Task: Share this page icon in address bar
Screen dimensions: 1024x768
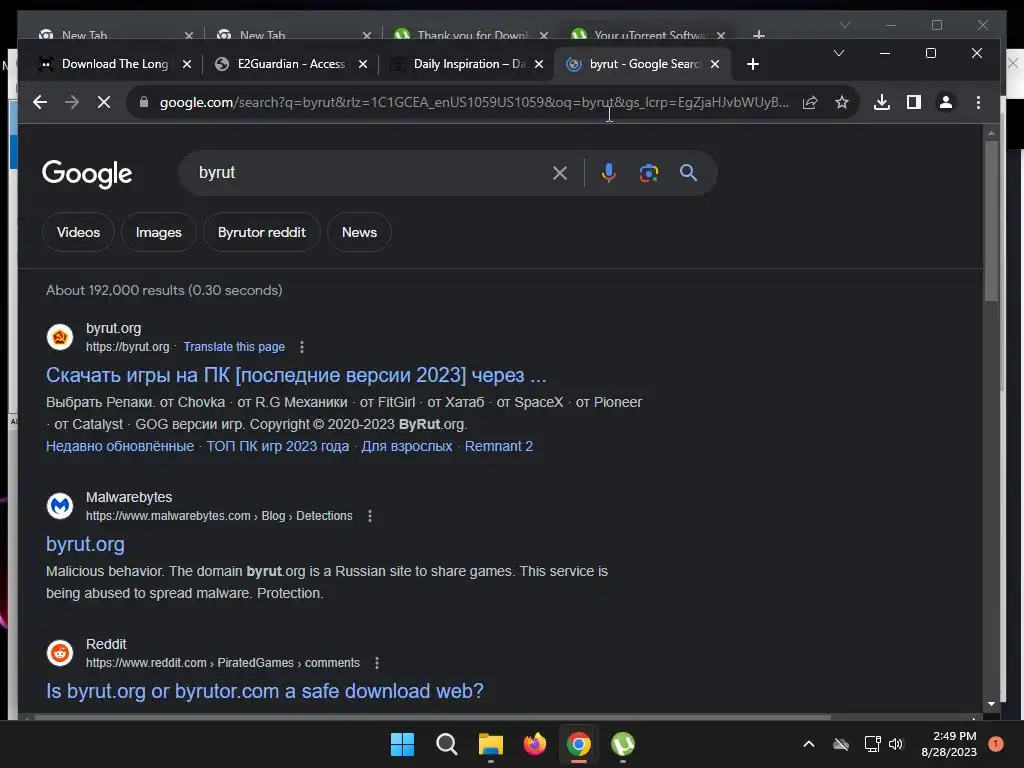Action: (x=810, y=102)
